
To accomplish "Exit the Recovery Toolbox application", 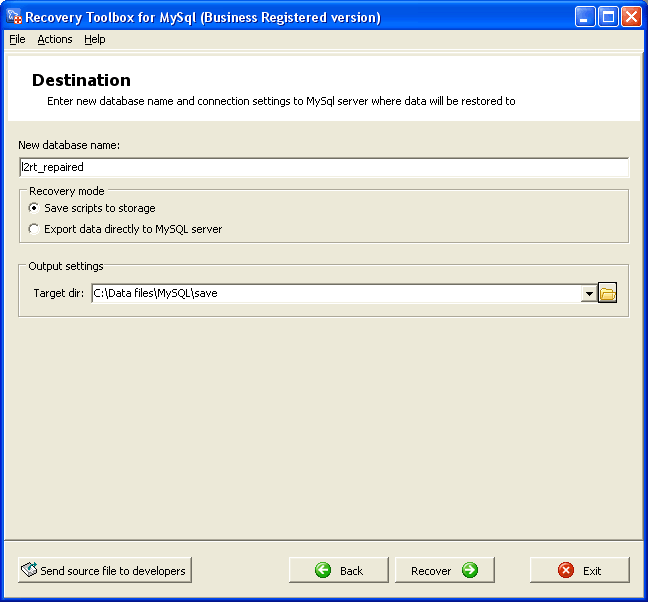I will click(x=580, y=570).
